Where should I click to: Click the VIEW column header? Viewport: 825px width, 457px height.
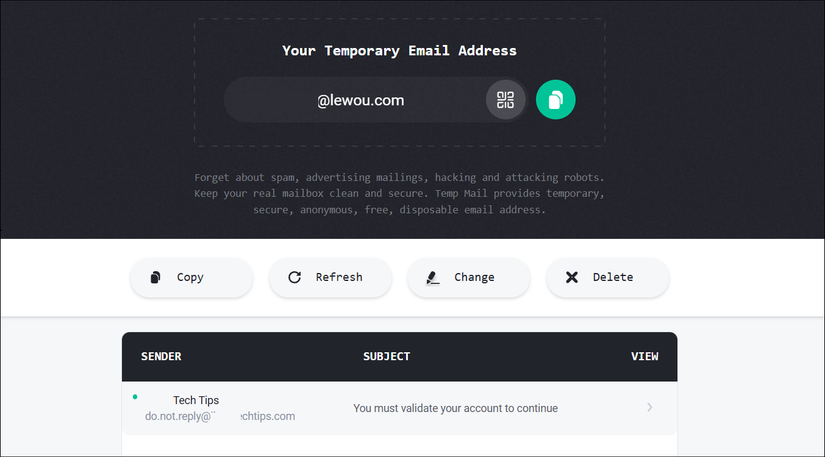[645, 356]
